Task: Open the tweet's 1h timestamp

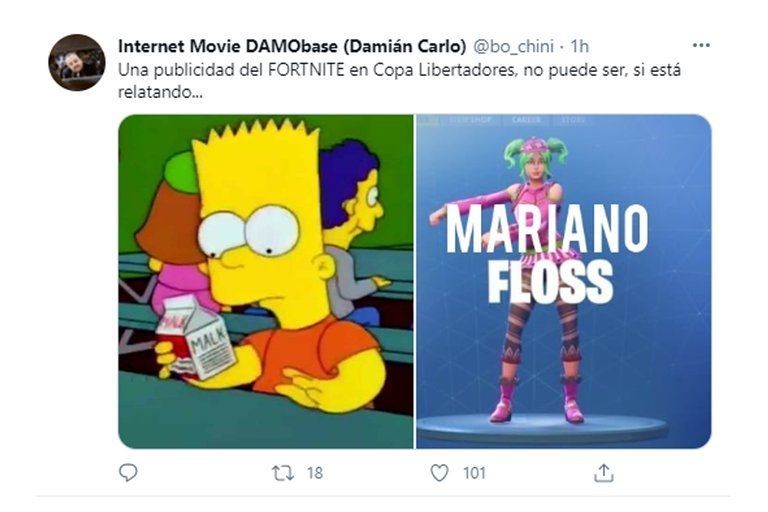Action: [x=580, y=46]
